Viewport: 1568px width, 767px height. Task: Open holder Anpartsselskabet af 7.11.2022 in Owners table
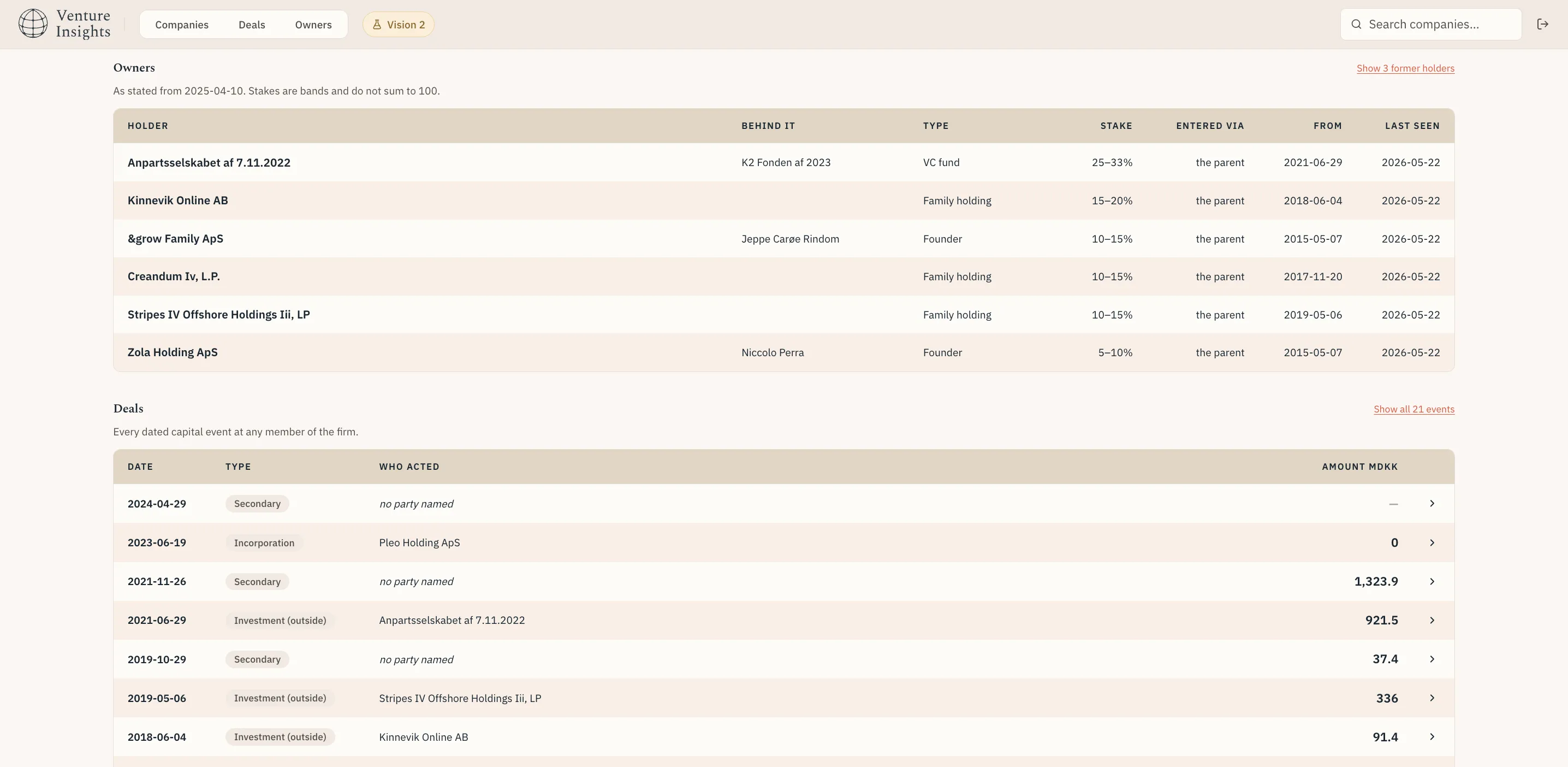pyautogui.click(x=209, y=163)
